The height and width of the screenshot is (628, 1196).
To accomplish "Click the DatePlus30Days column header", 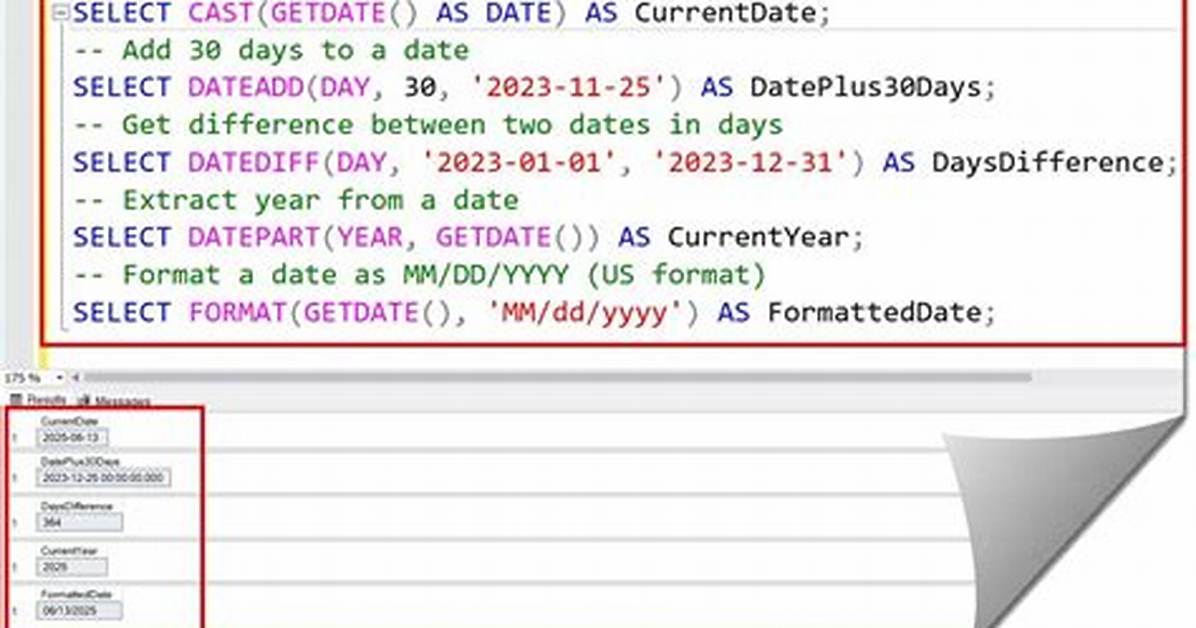I will 80,462.
